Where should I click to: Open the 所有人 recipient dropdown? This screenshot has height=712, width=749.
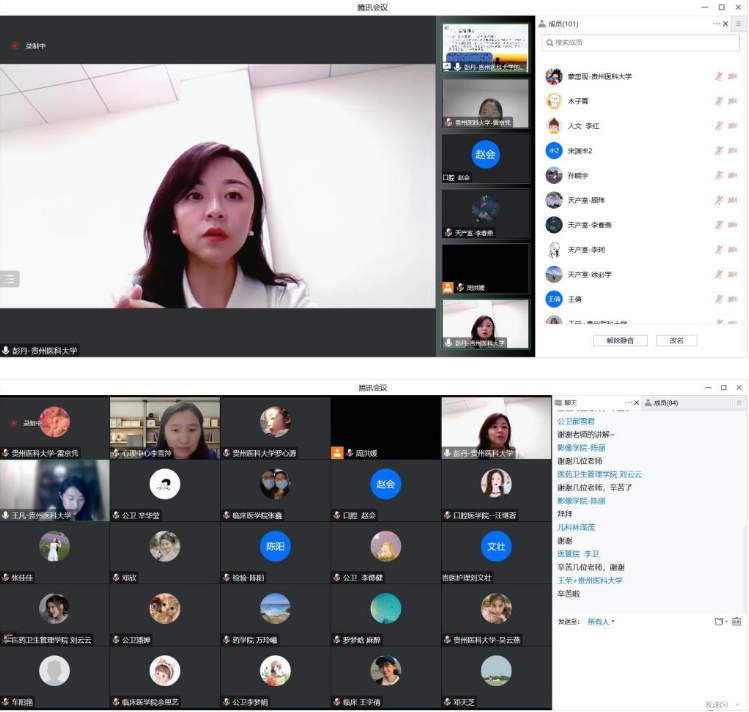[601, 621]
